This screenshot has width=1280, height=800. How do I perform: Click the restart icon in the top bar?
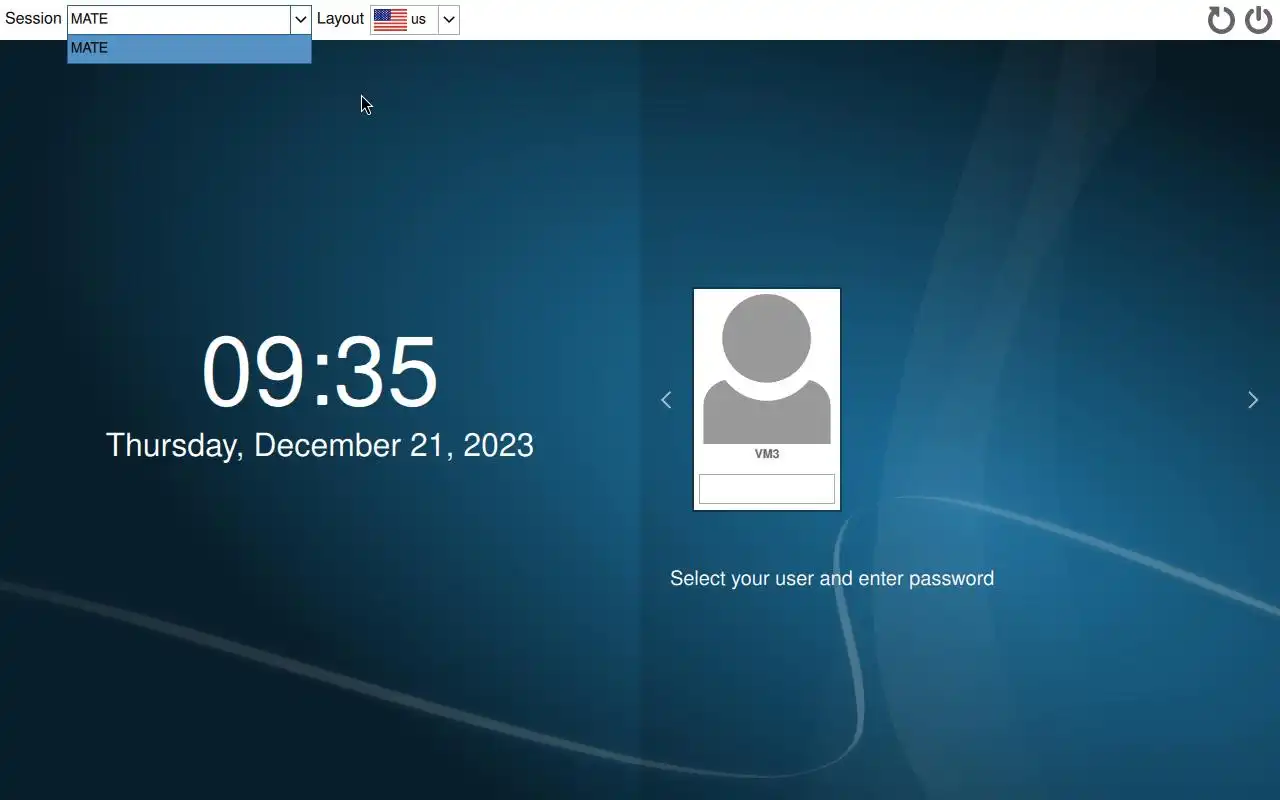pos(1221,20)
